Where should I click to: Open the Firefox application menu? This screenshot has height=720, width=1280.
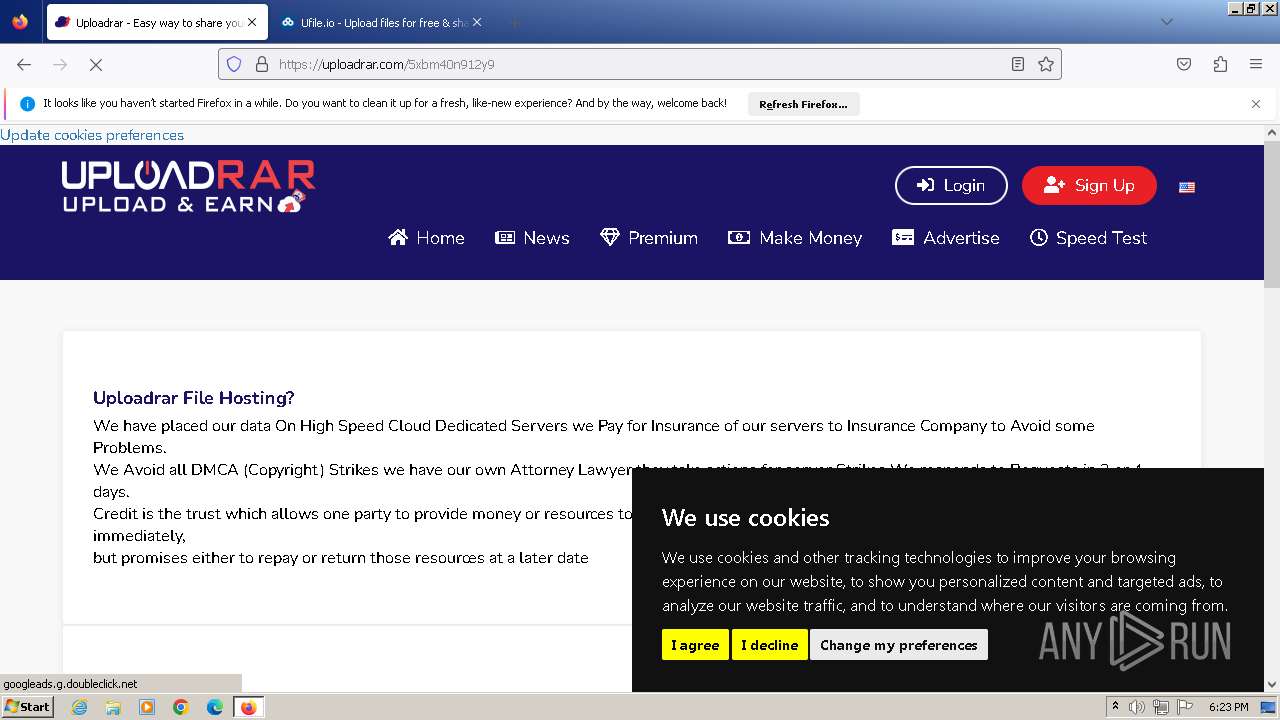(1256, 64)
